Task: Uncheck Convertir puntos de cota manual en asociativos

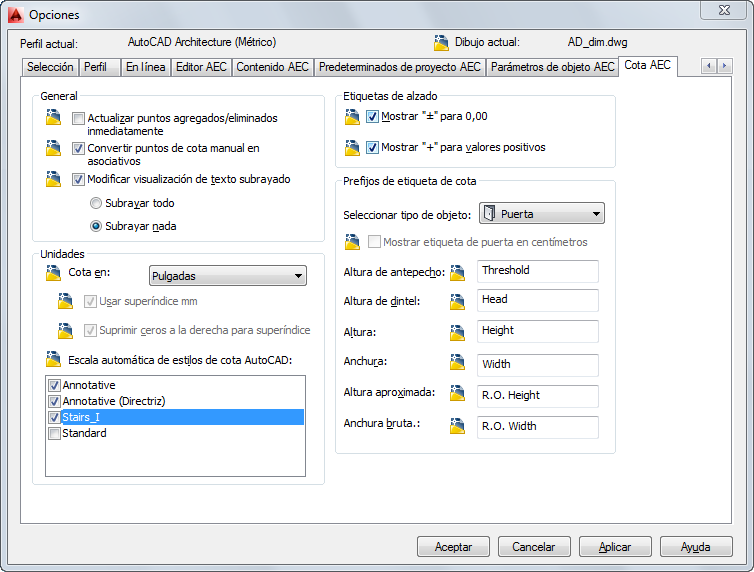Action: pos(78,149)
